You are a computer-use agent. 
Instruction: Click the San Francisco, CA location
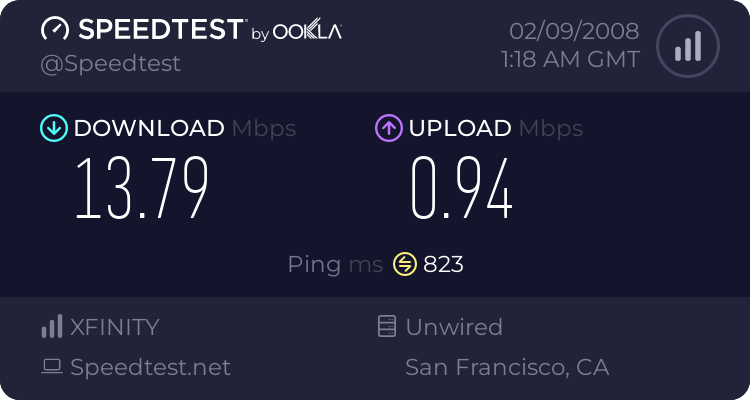click(507, 367)
